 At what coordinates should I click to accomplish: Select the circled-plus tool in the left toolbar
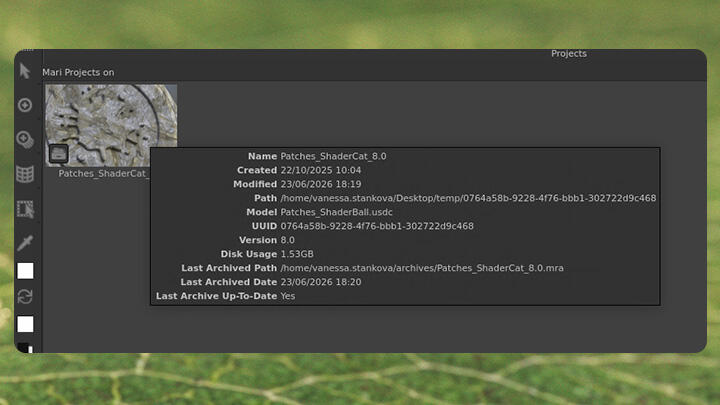[x=25, y=105]
